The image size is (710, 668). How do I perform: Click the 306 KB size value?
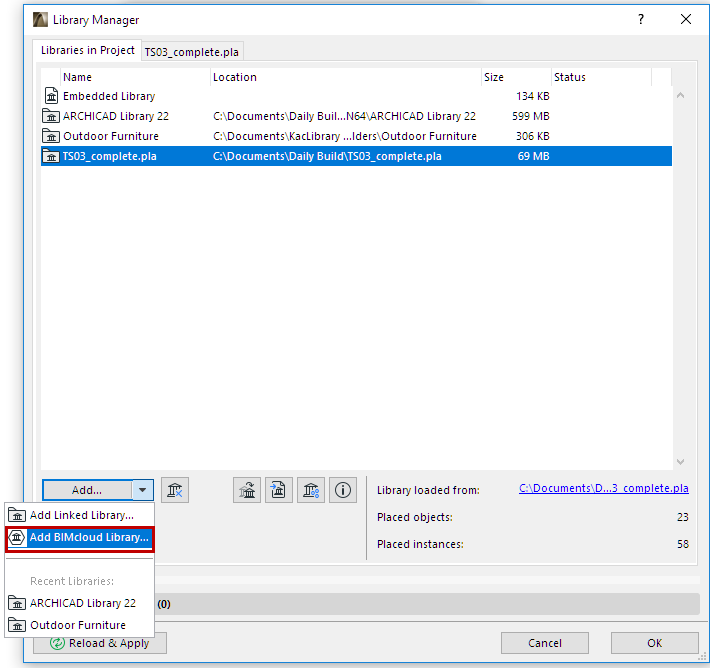tap(532, 136)
